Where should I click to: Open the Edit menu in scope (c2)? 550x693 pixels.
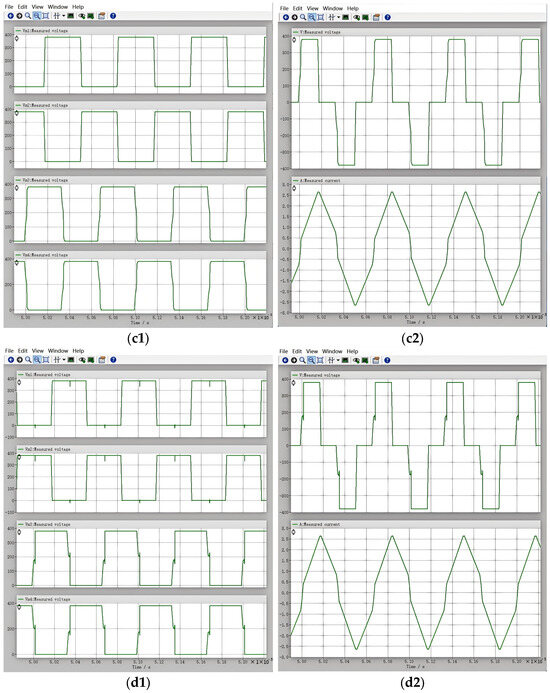click(298, 8)
